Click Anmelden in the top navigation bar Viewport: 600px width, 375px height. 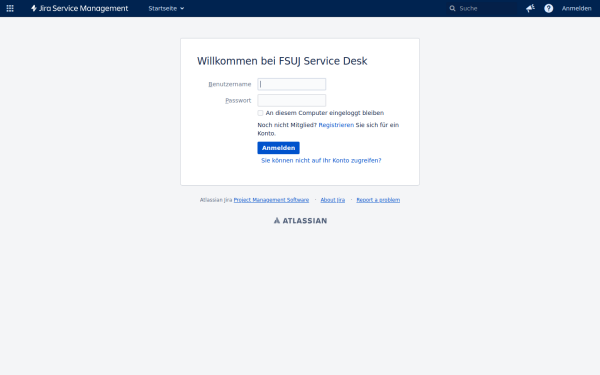576,8
